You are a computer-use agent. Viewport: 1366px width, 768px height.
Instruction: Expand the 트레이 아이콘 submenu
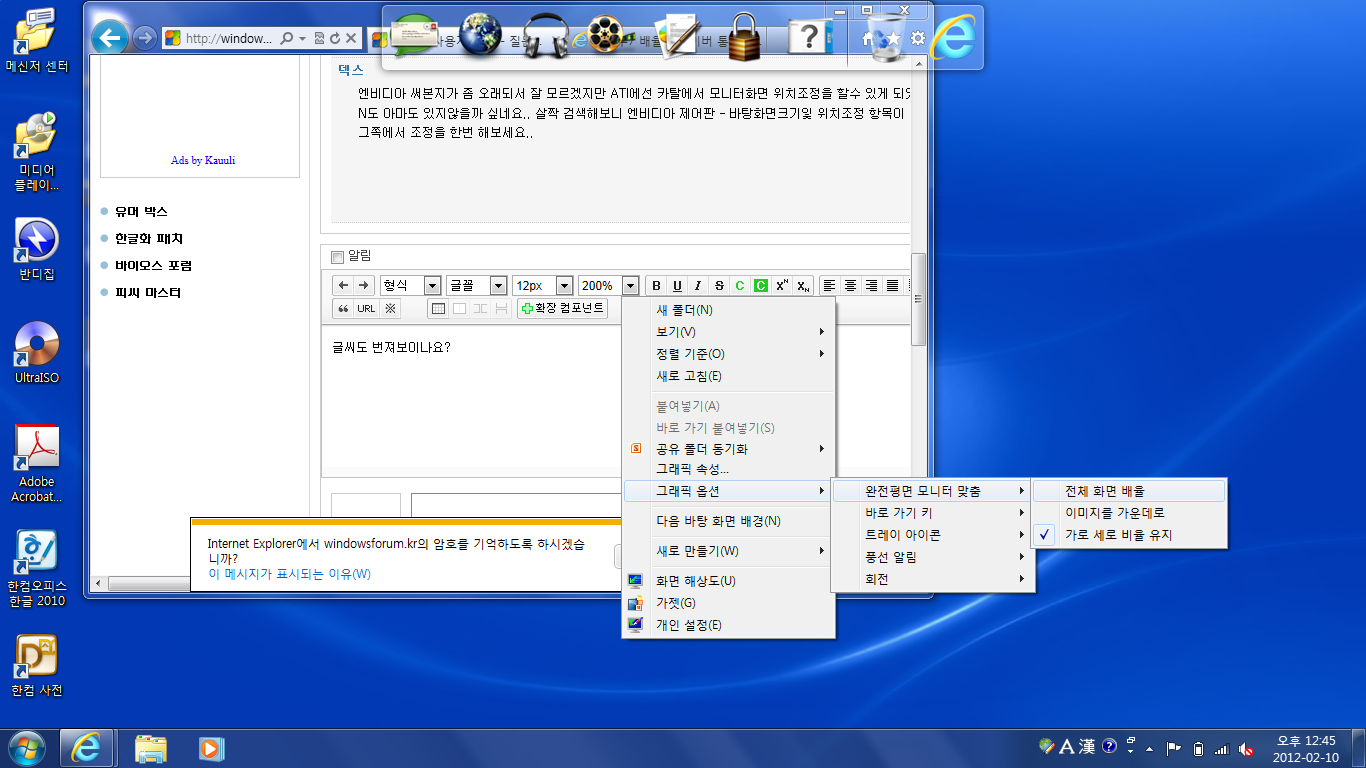click(x=932, y=535)
